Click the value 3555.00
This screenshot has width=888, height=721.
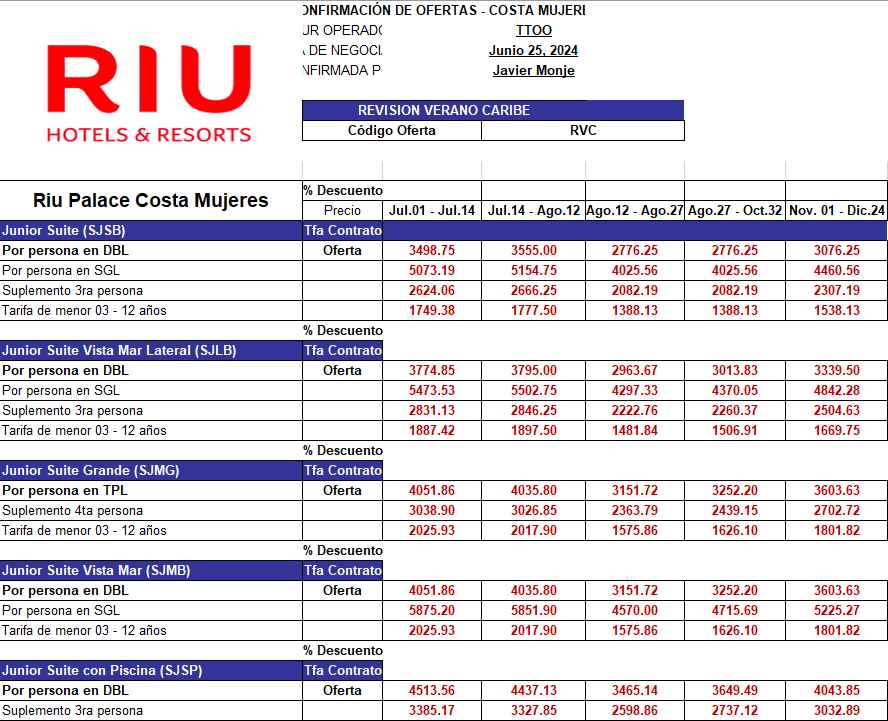(x=533, y=250)
